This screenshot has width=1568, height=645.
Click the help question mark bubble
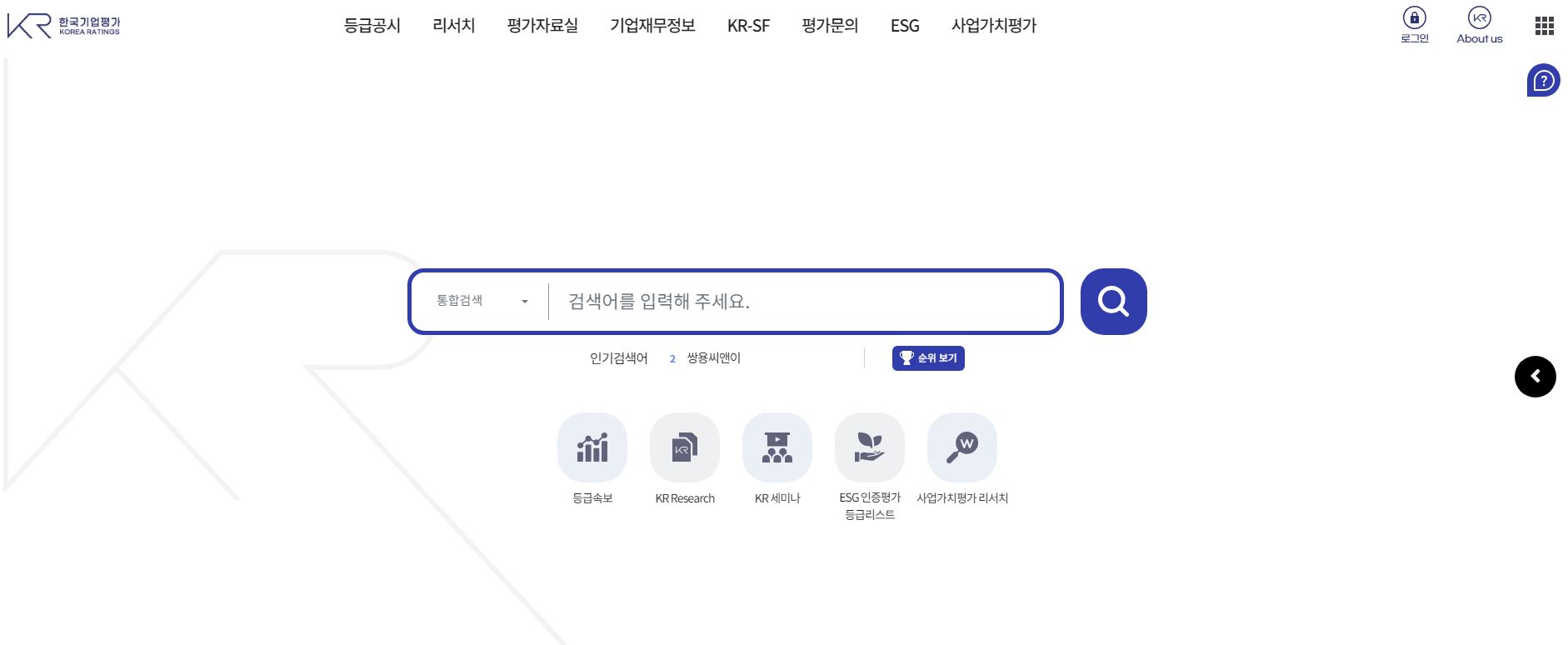click(x=1544, y=80)
